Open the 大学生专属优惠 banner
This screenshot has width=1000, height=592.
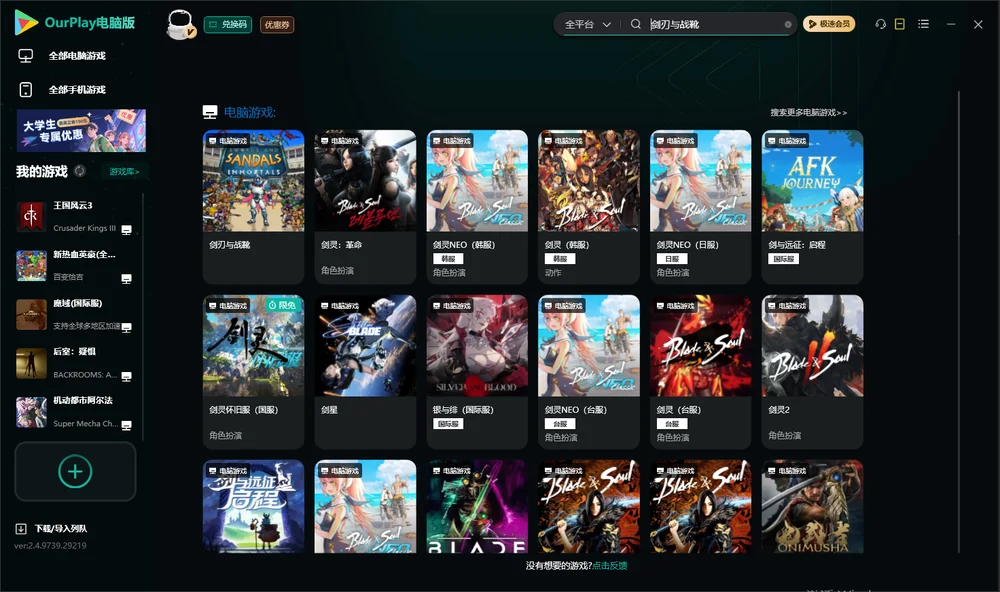pos(81,130)
